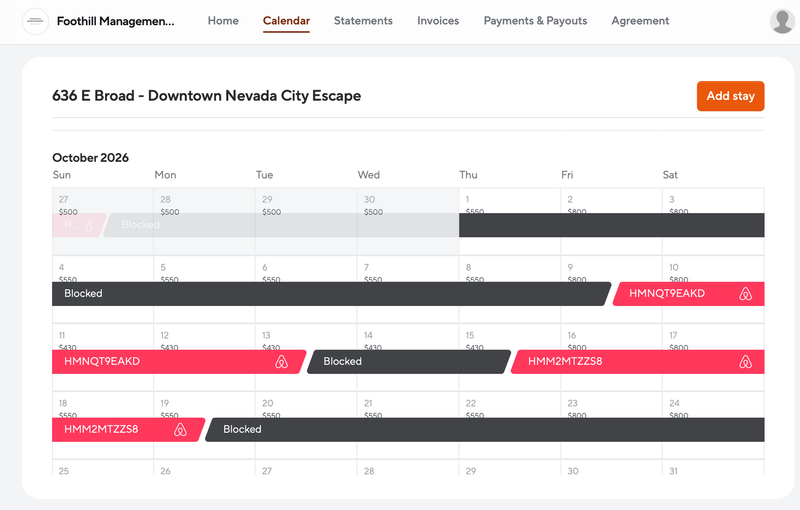Open HMNQT9EAKD reservation on October 10
Image resolution: width=800 pixels, height=510 pixels.
tap(688, 294)
